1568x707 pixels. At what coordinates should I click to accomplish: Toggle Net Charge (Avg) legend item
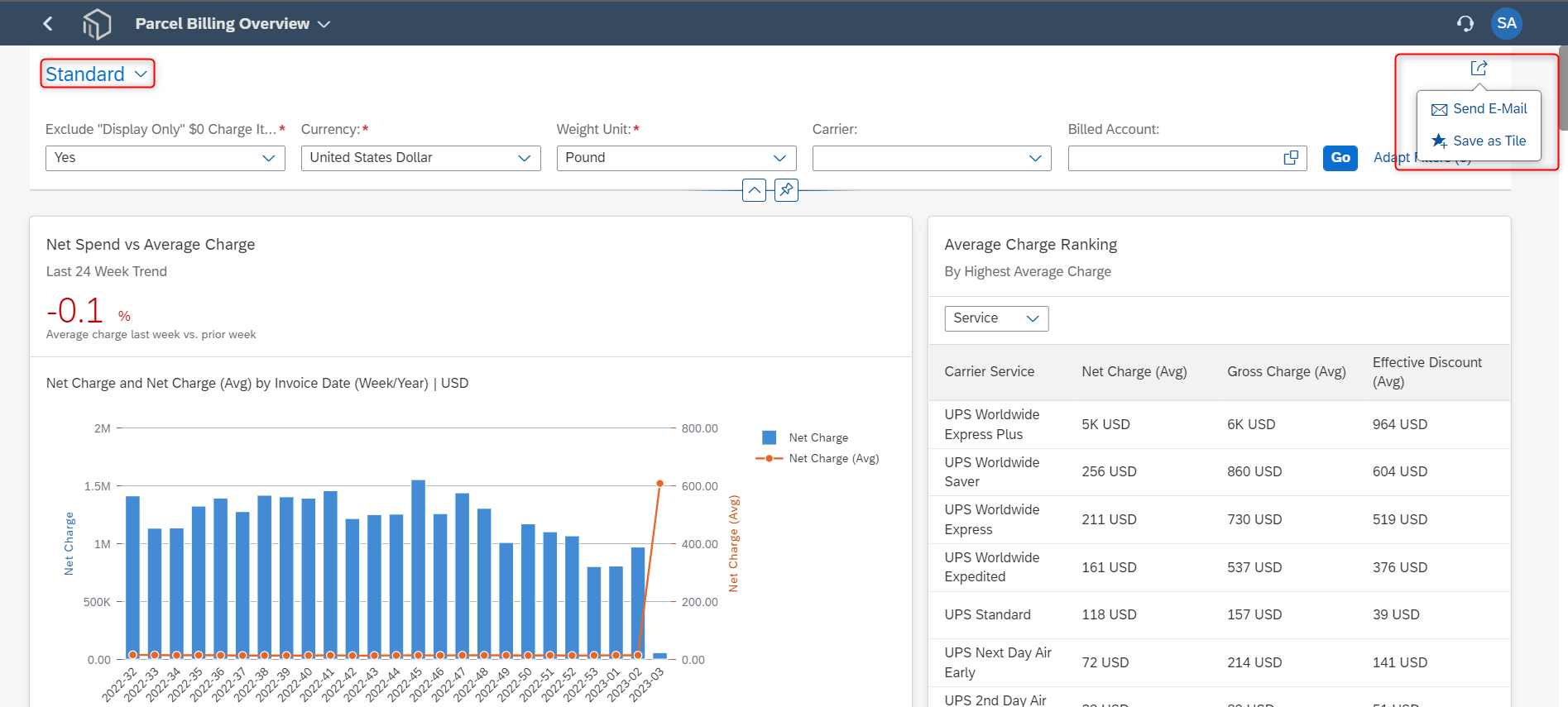[x=817, y=458]
